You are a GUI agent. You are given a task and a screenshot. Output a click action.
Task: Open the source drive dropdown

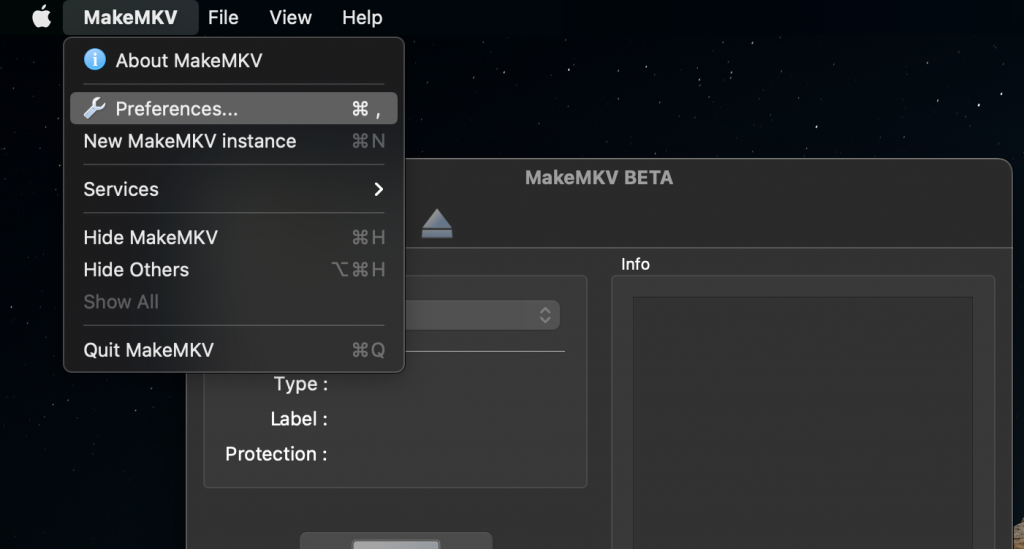coord(482,315)
